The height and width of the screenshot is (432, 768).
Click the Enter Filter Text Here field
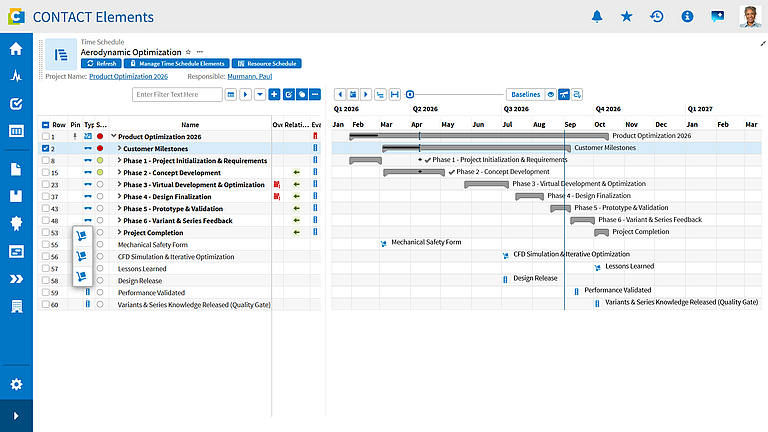tap(177, 95)
